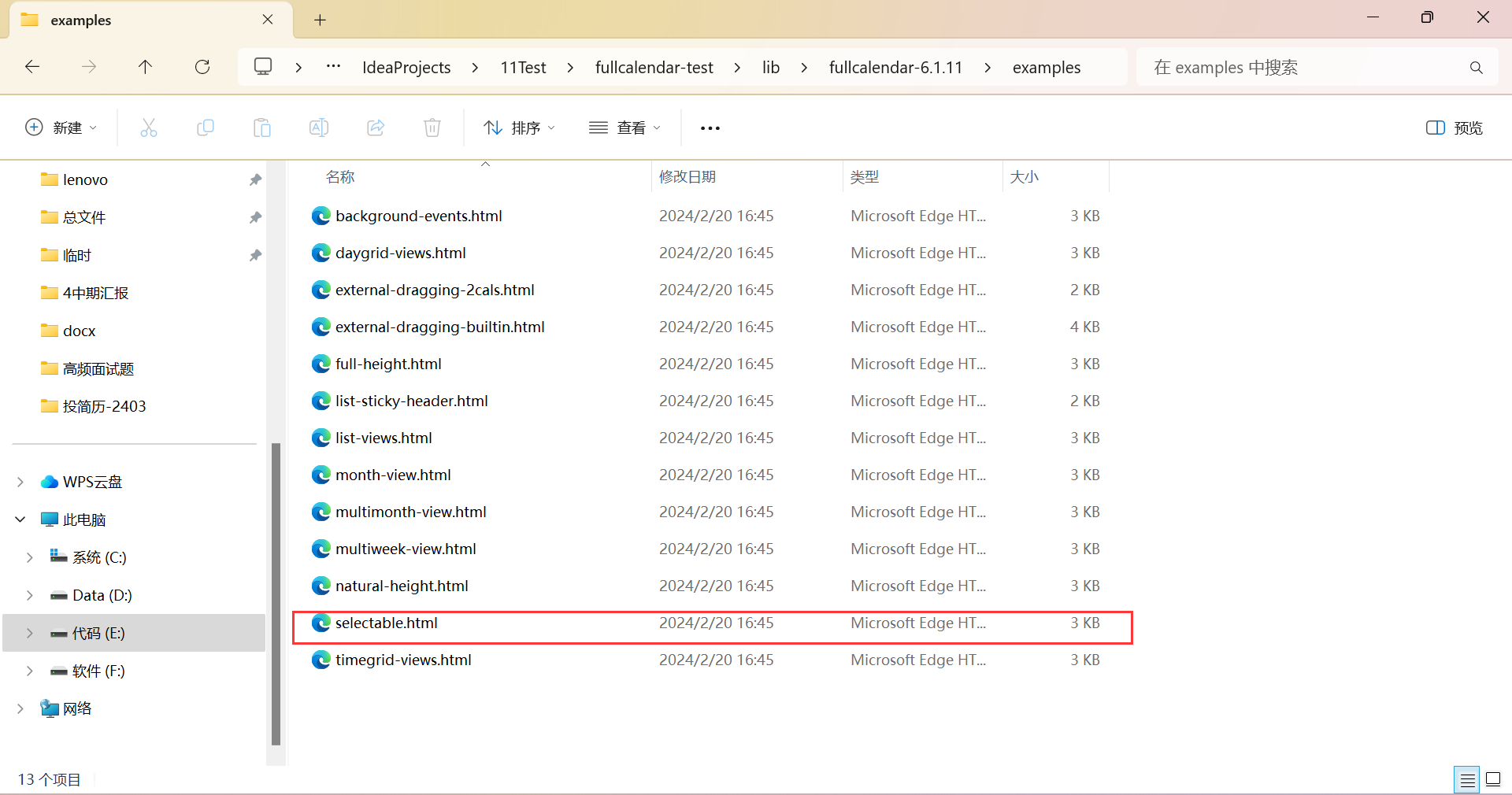Viewport: 1512px width, 795px height.
Task: Open the 新建 new item dropdown
Action: [61, 128]
